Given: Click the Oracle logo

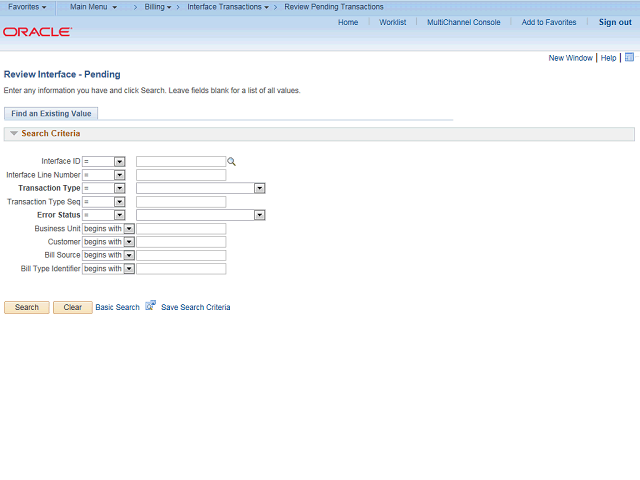Looking at the screenshot, I should coord(38,32).
